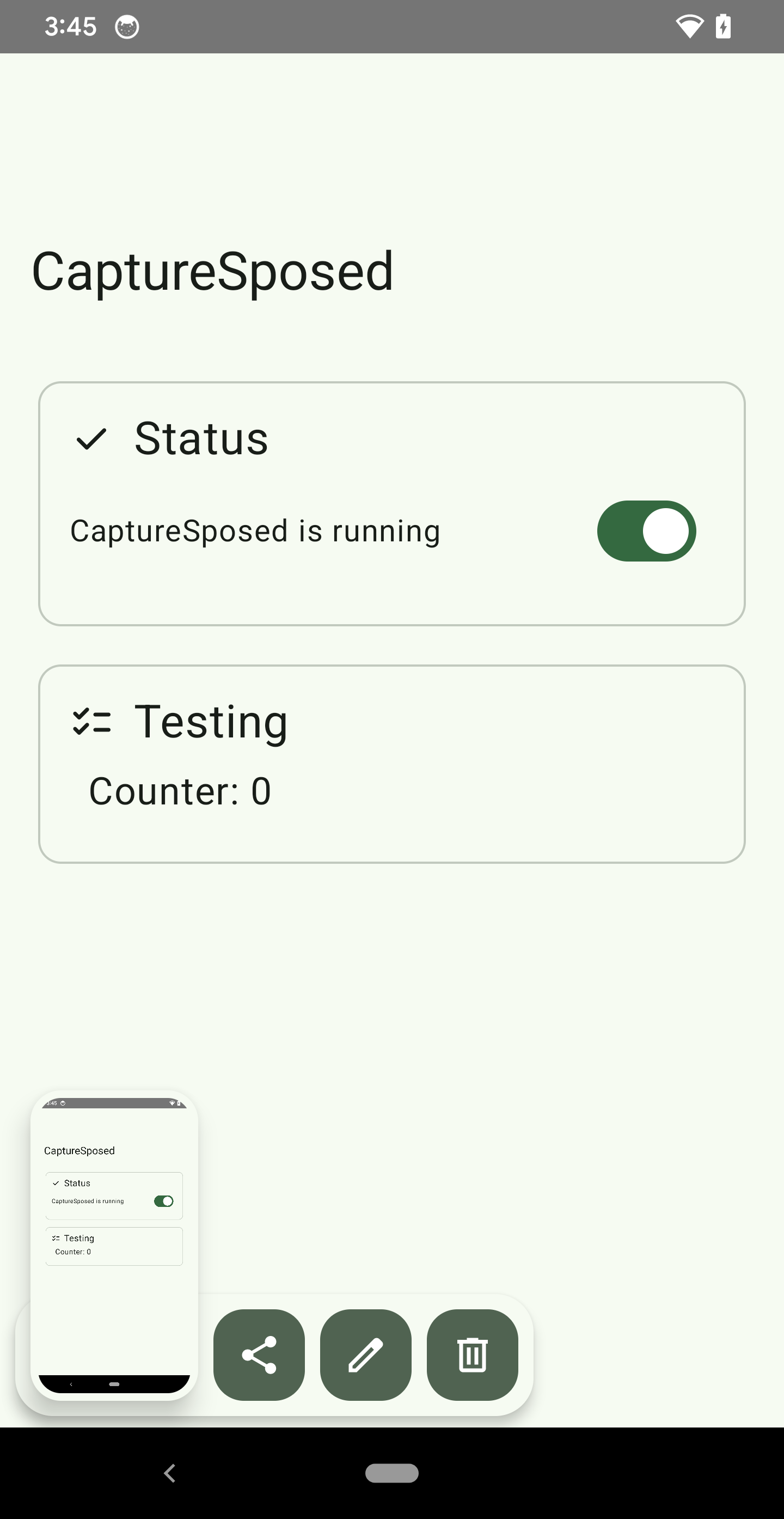The image size is (784, 1519).
Task: Share the captured screenshot
Action: click(x=259, y=1355)
